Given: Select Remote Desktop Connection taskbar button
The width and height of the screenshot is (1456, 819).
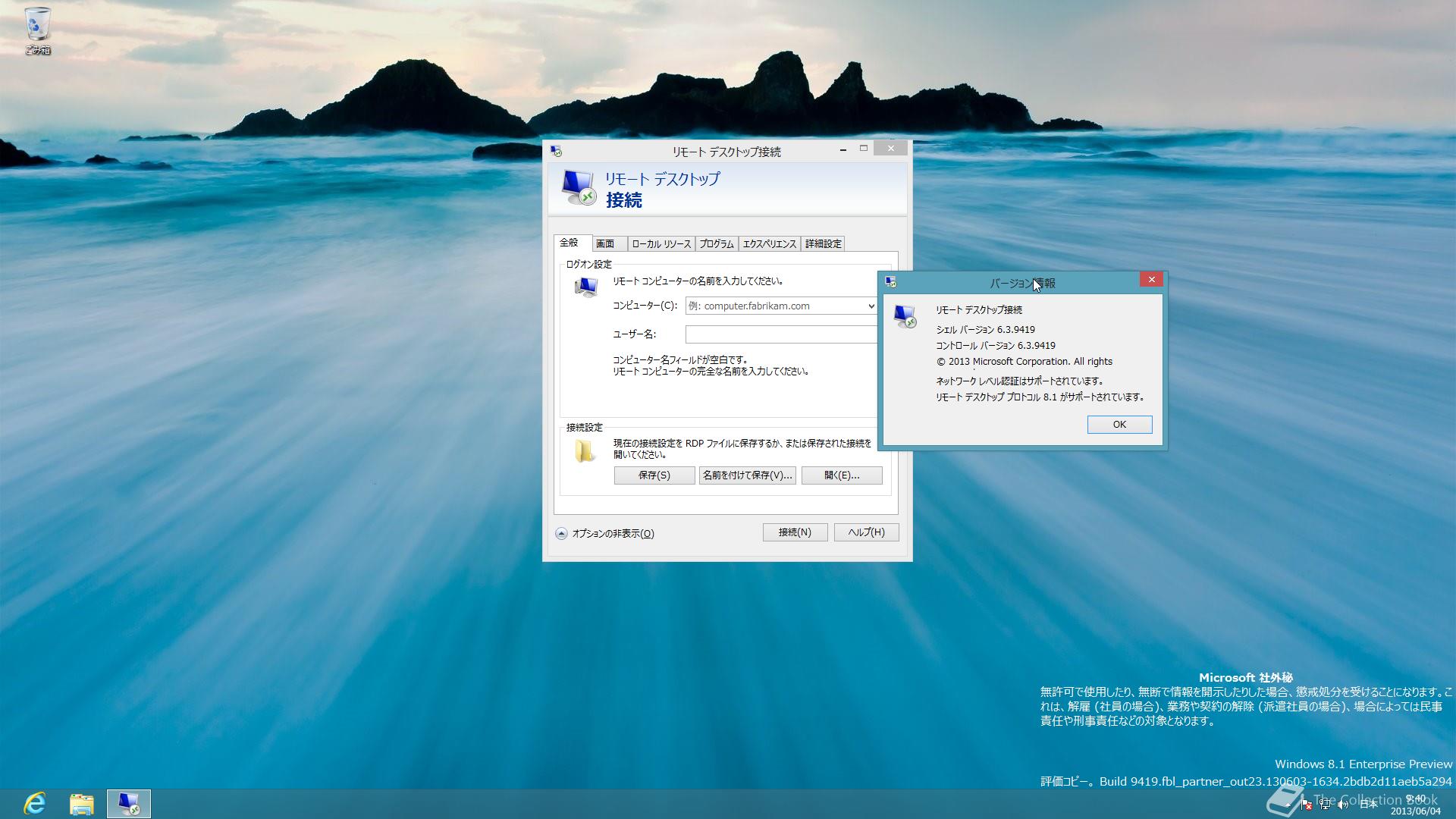Looking at the screenshot, I should [x=129, y=803].
